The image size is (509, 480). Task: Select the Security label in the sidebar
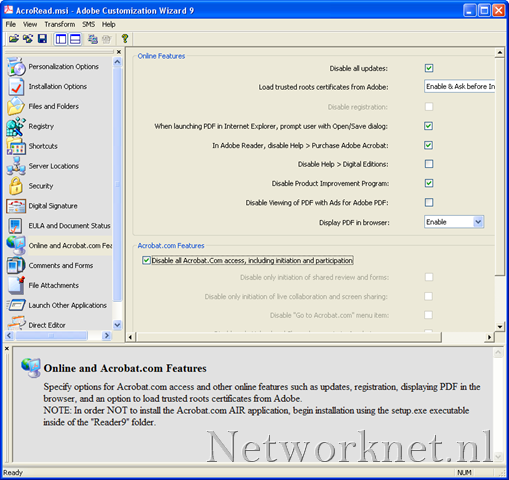tap(41, 186)
